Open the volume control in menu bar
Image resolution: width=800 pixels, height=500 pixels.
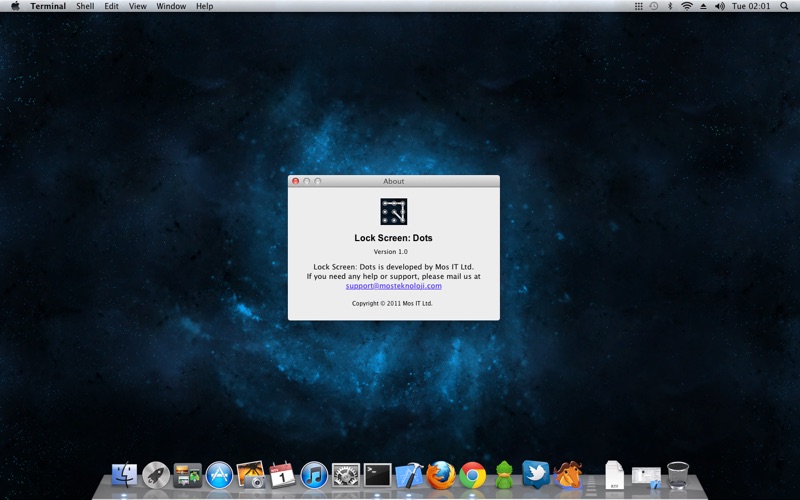[x=720, y=6]
